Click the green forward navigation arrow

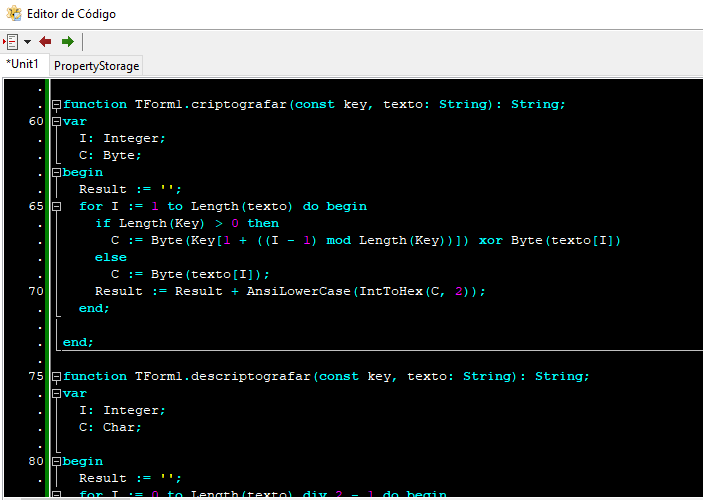click(x=67, y=42)
